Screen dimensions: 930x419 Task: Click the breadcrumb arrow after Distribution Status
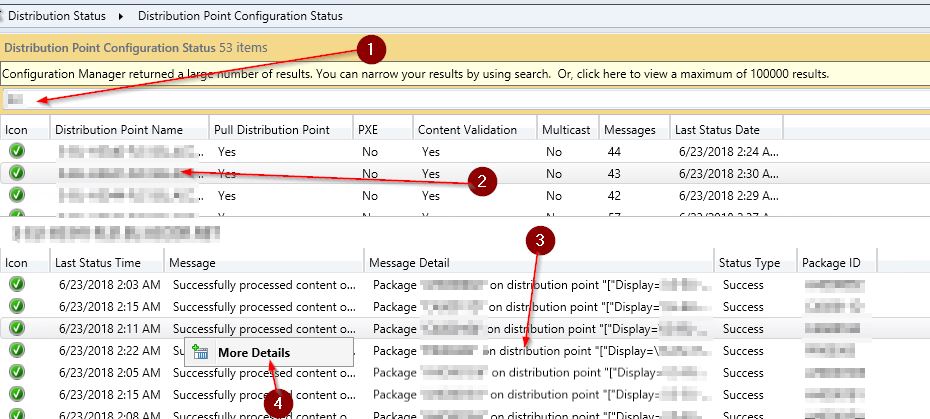[121, 17]
